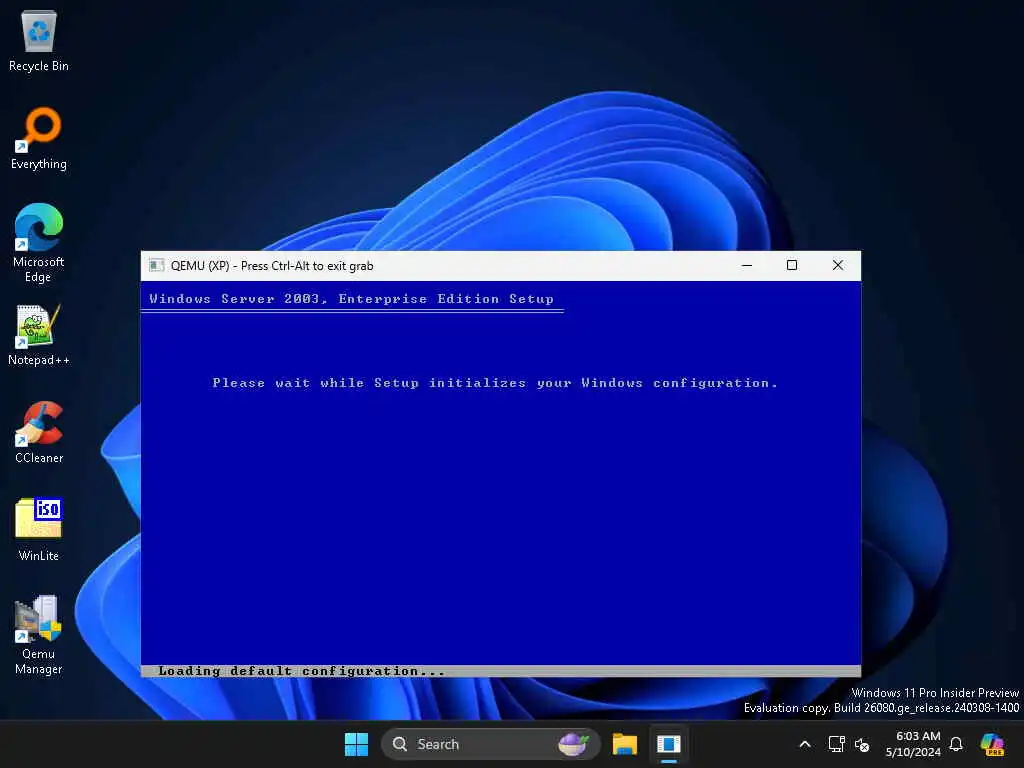Select the CCleaner desktop shortcut

39,432
